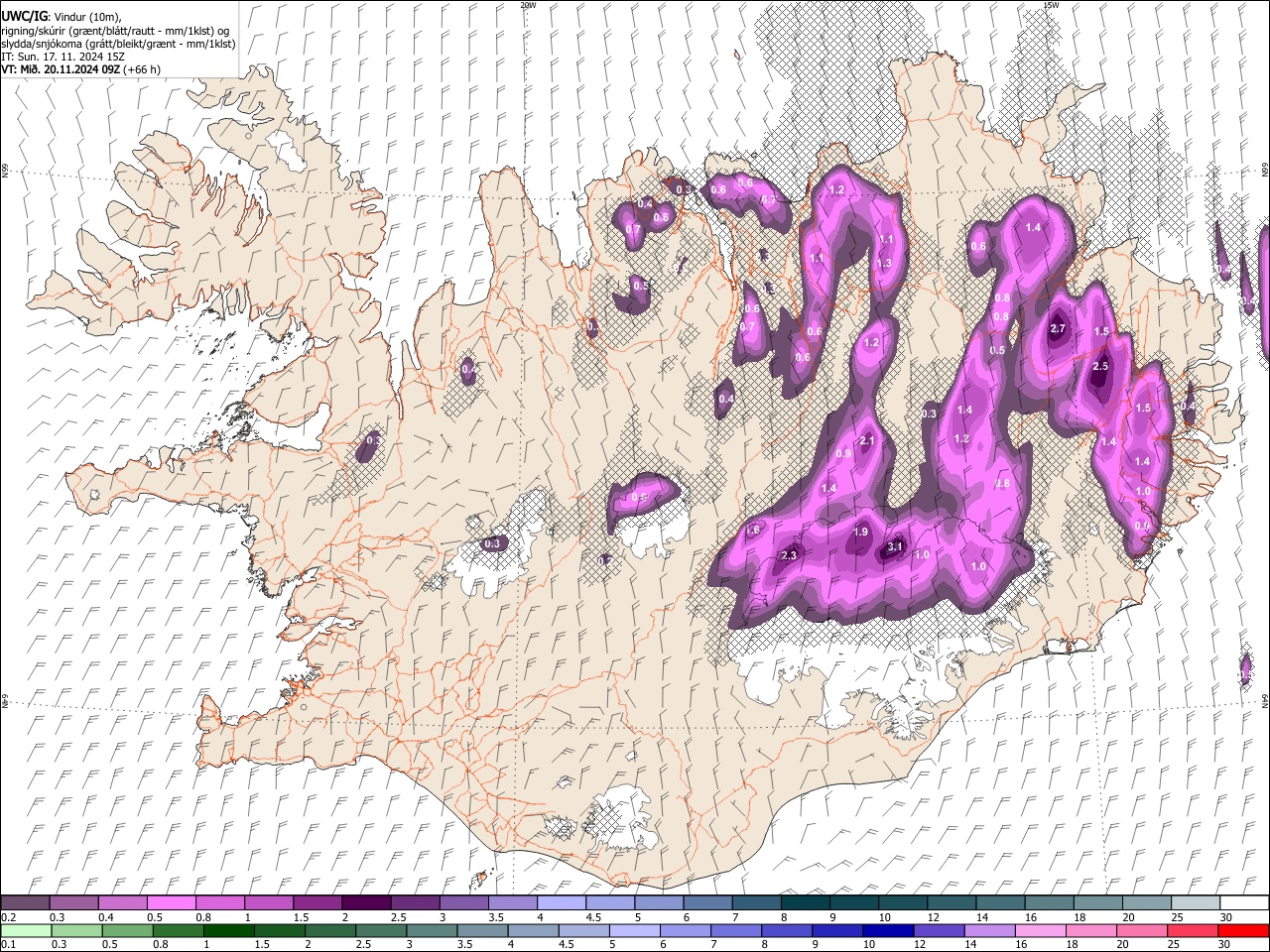Pick the light lavender top-legend swatch between 4 and 4.5
The width and height of the screenshot is (1270, 952).
tap(562, 902)
